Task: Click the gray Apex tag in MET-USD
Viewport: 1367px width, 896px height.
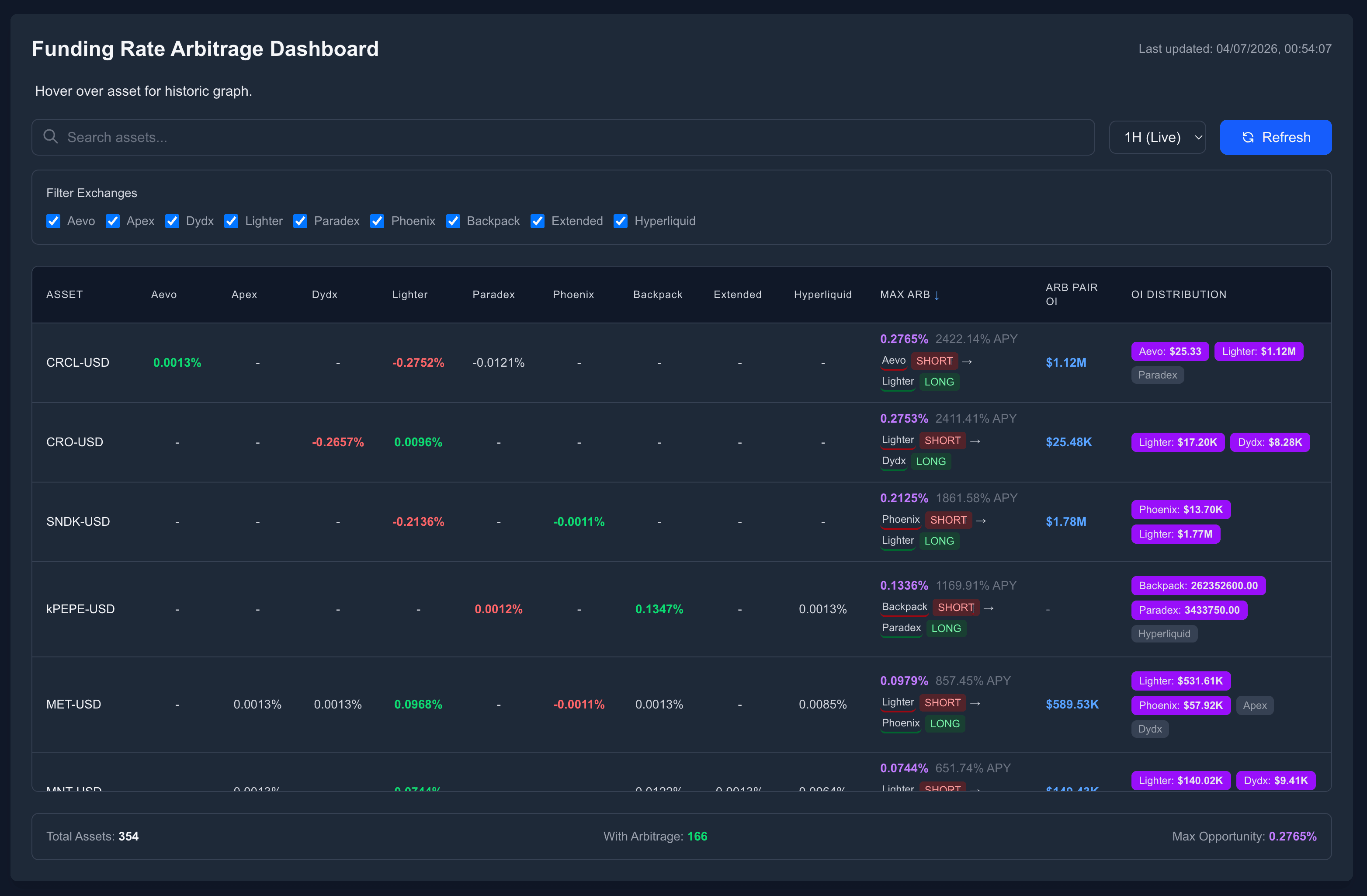Action: tap(1254, 705)
